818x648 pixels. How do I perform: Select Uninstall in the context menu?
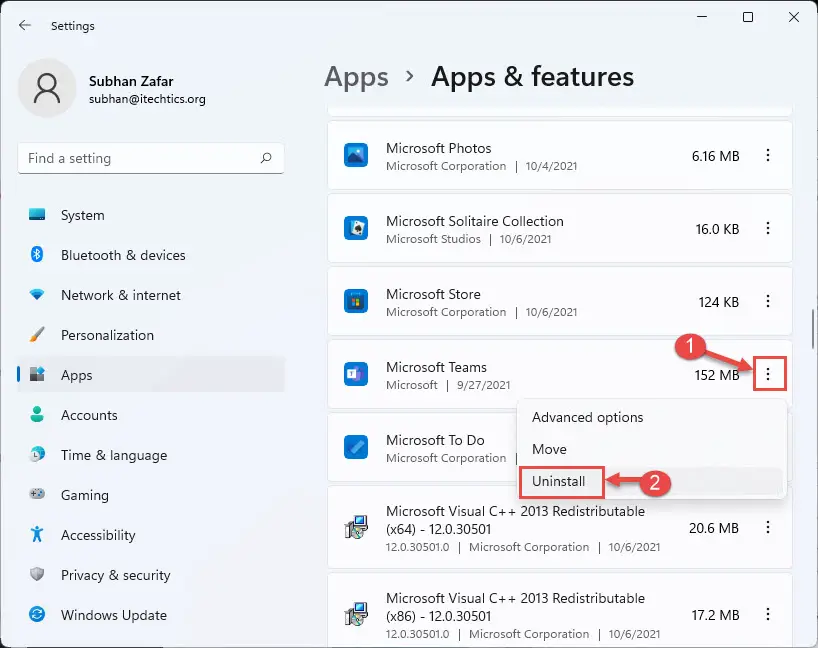(652, 481)
